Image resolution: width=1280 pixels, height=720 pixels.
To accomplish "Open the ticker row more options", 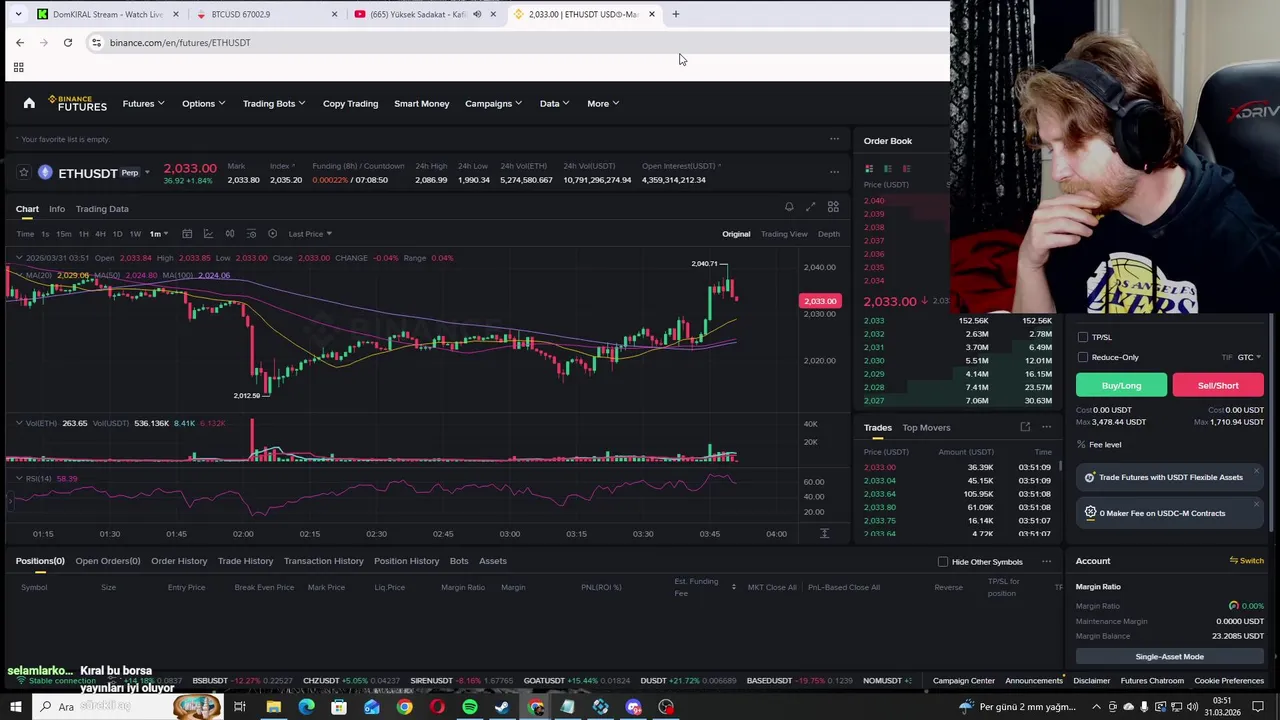I will pyautogui.click(x=834, y=172).
